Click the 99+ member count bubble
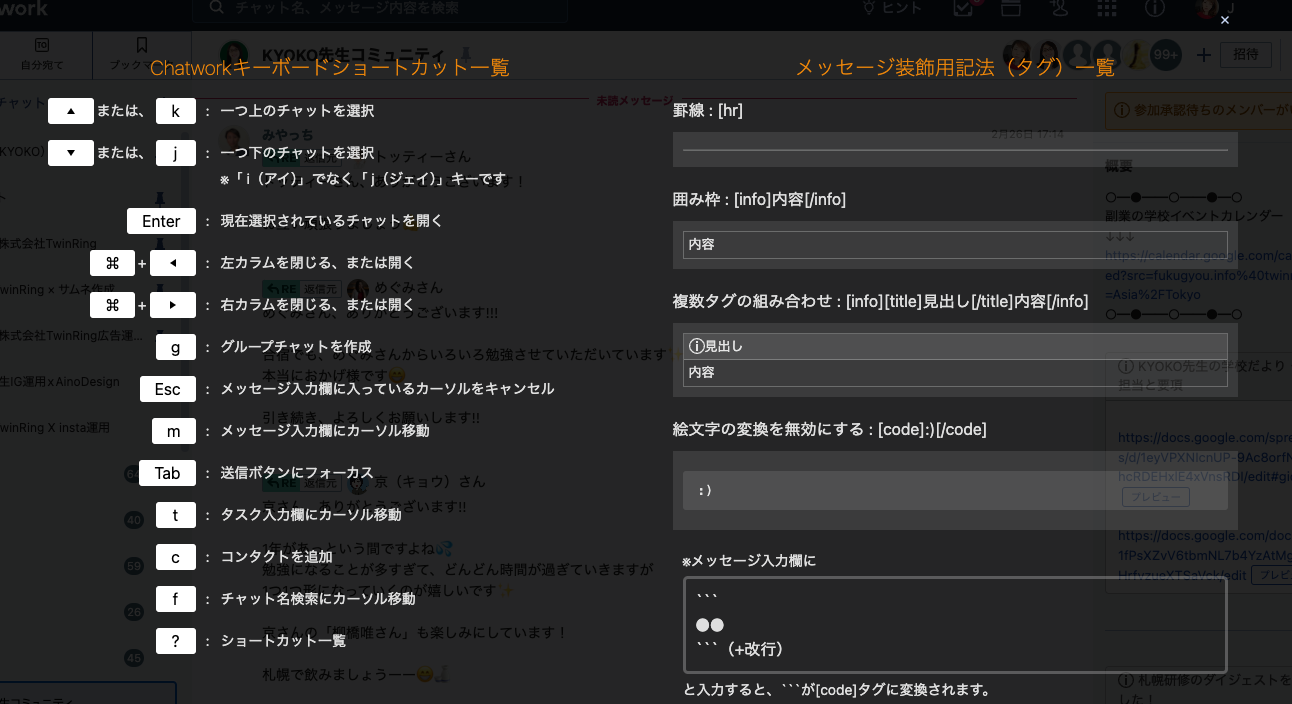Image resolution: width=1292 pixels, height=704 pixels. tap(1165, 55)
